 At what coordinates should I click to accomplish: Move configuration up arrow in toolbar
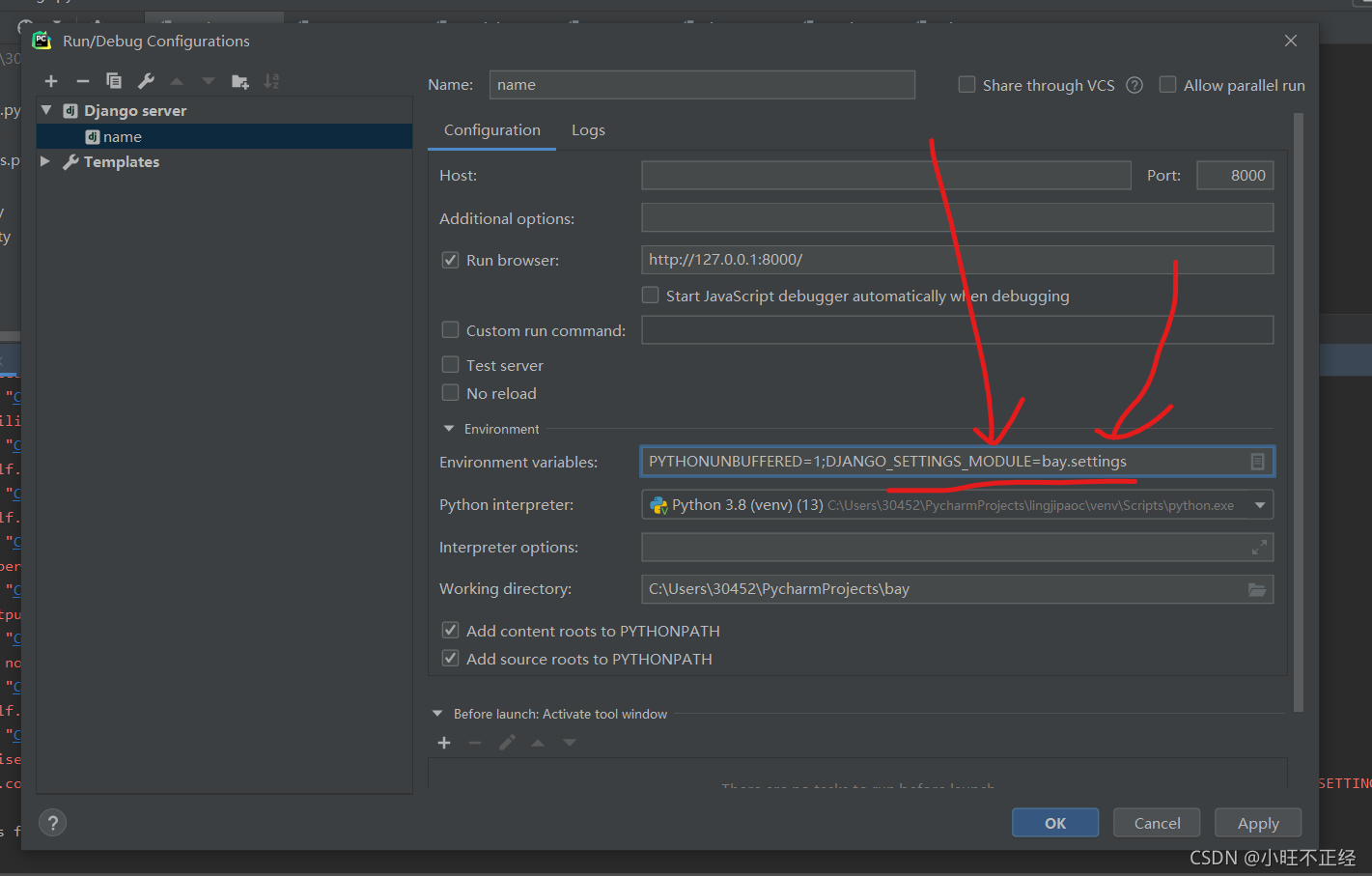point(177,81)
